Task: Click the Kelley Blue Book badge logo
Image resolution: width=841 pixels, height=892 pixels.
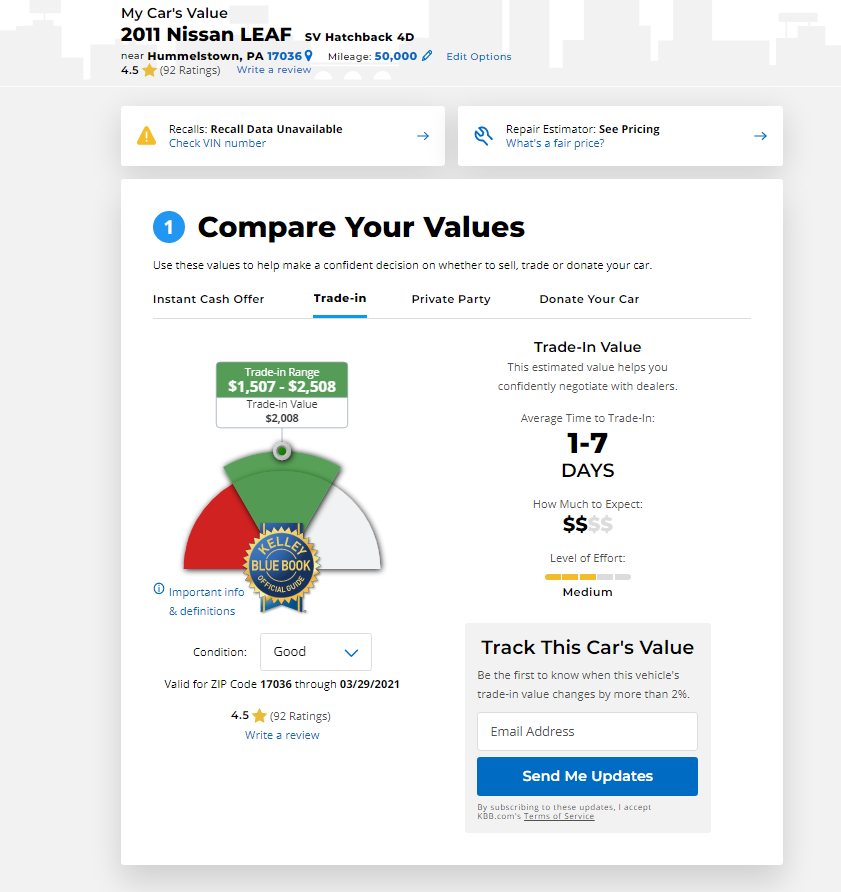Action: coord(282,567)
